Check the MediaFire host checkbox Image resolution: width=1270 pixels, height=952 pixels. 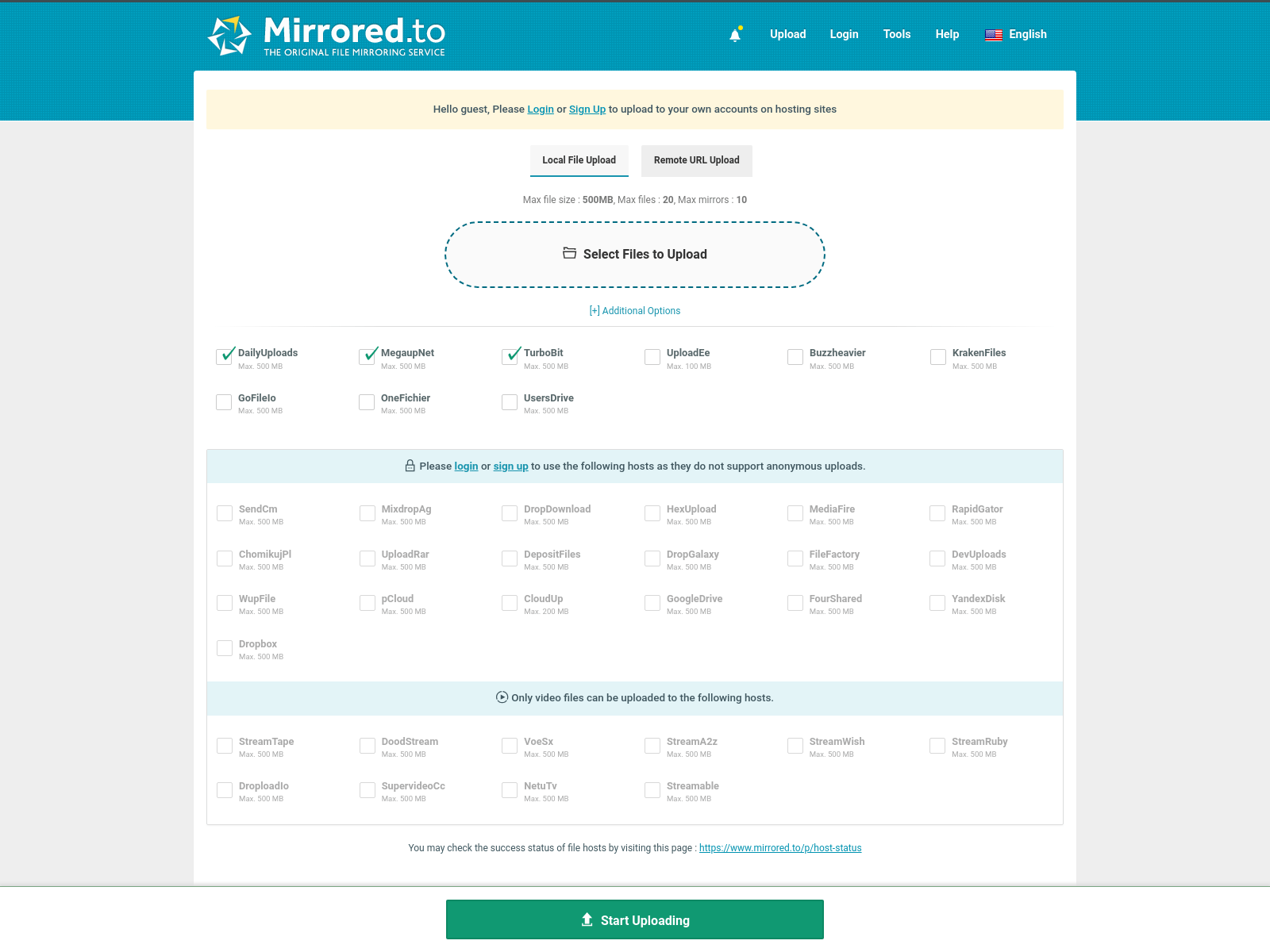[795, 513]
